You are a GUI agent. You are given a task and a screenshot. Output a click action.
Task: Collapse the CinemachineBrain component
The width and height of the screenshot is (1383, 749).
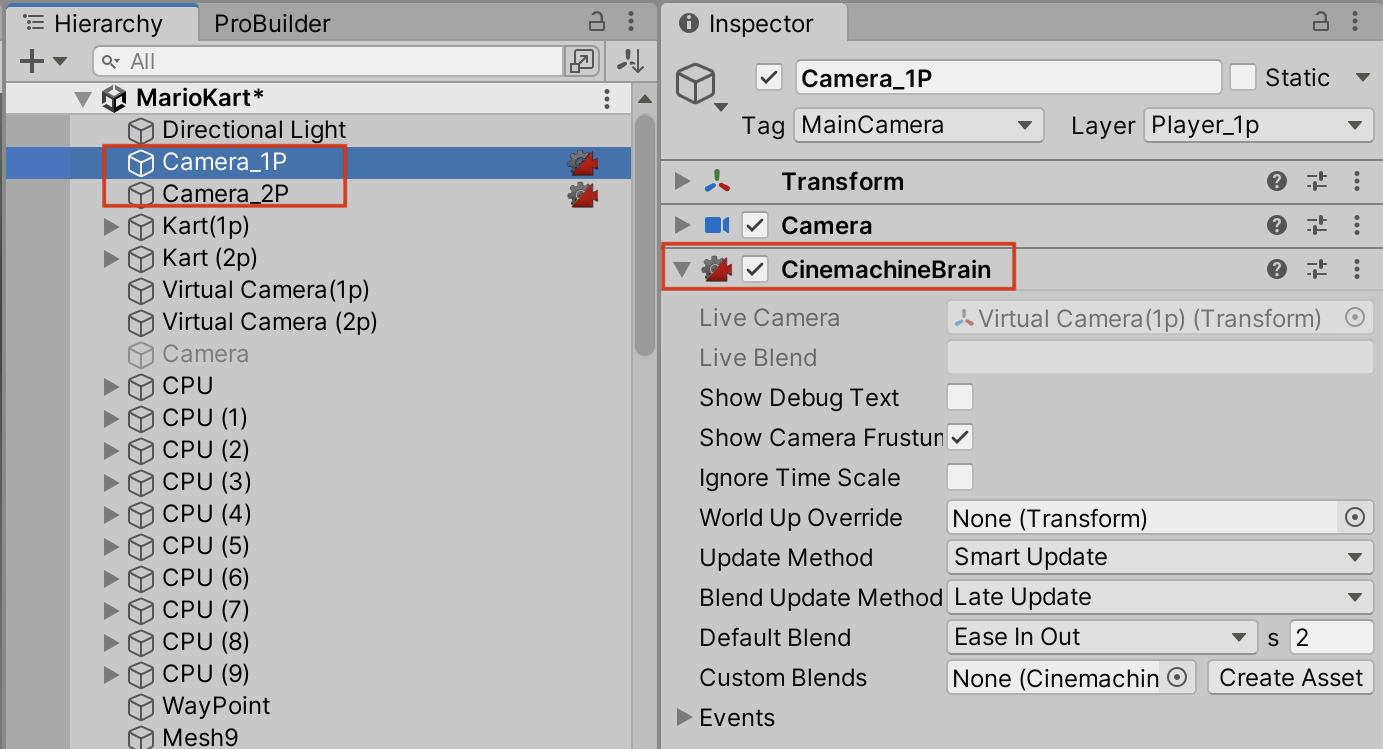(681, 268)
